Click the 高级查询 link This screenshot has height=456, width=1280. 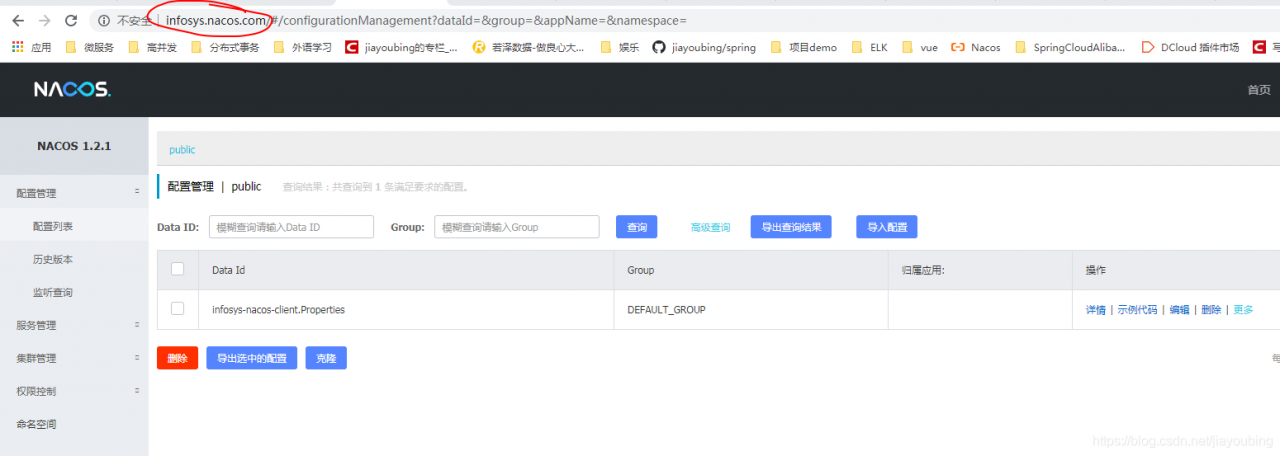pyautogui.click(x=710, y=227)
